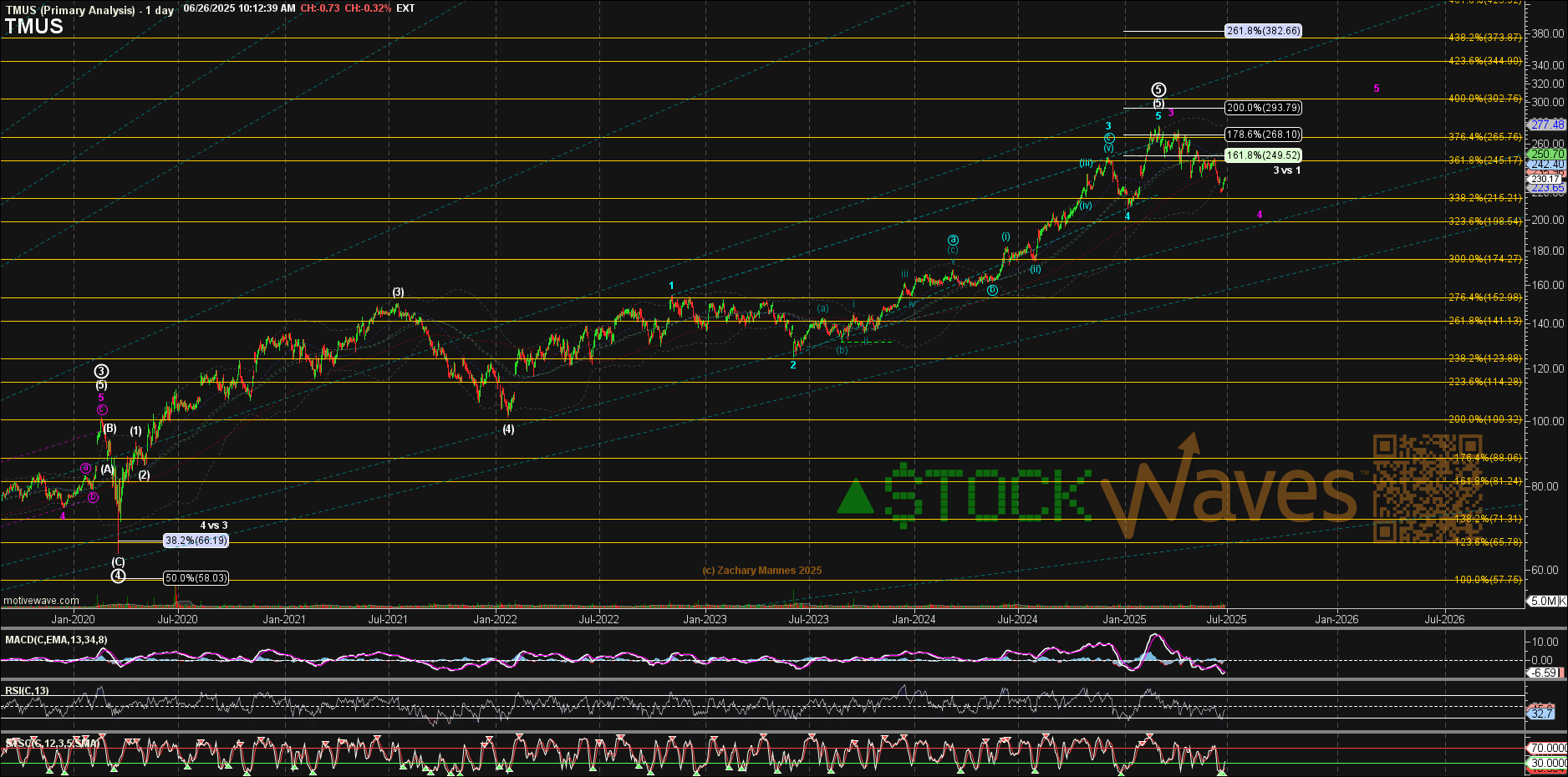This screenshot has width=1568, height=777.
Task: Click the 300.0%(174.27) level label
Action: tap(1484, 259)
